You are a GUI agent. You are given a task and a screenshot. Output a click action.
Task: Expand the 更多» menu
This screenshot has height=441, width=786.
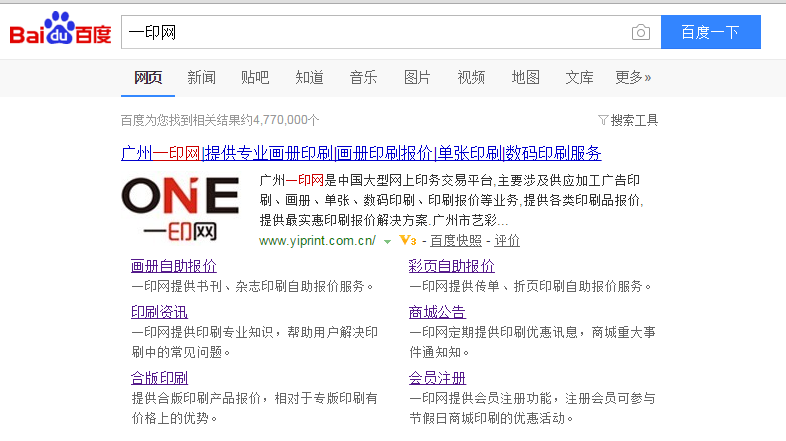(633, 78)
